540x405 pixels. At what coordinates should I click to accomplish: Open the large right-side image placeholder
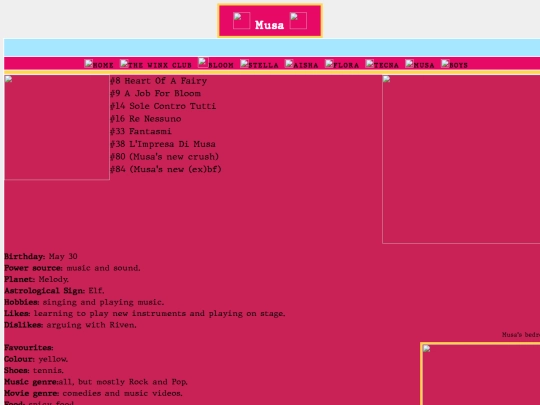pos(461,159)
